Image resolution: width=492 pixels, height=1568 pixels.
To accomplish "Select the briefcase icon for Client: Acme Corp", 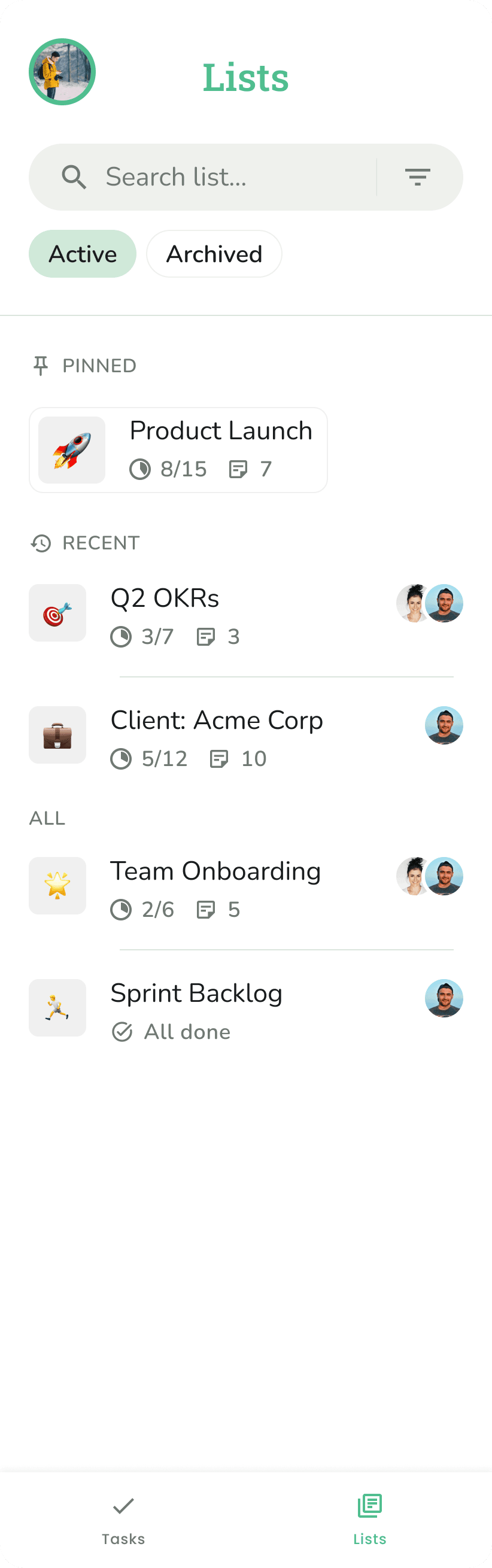I will point(57,736).
